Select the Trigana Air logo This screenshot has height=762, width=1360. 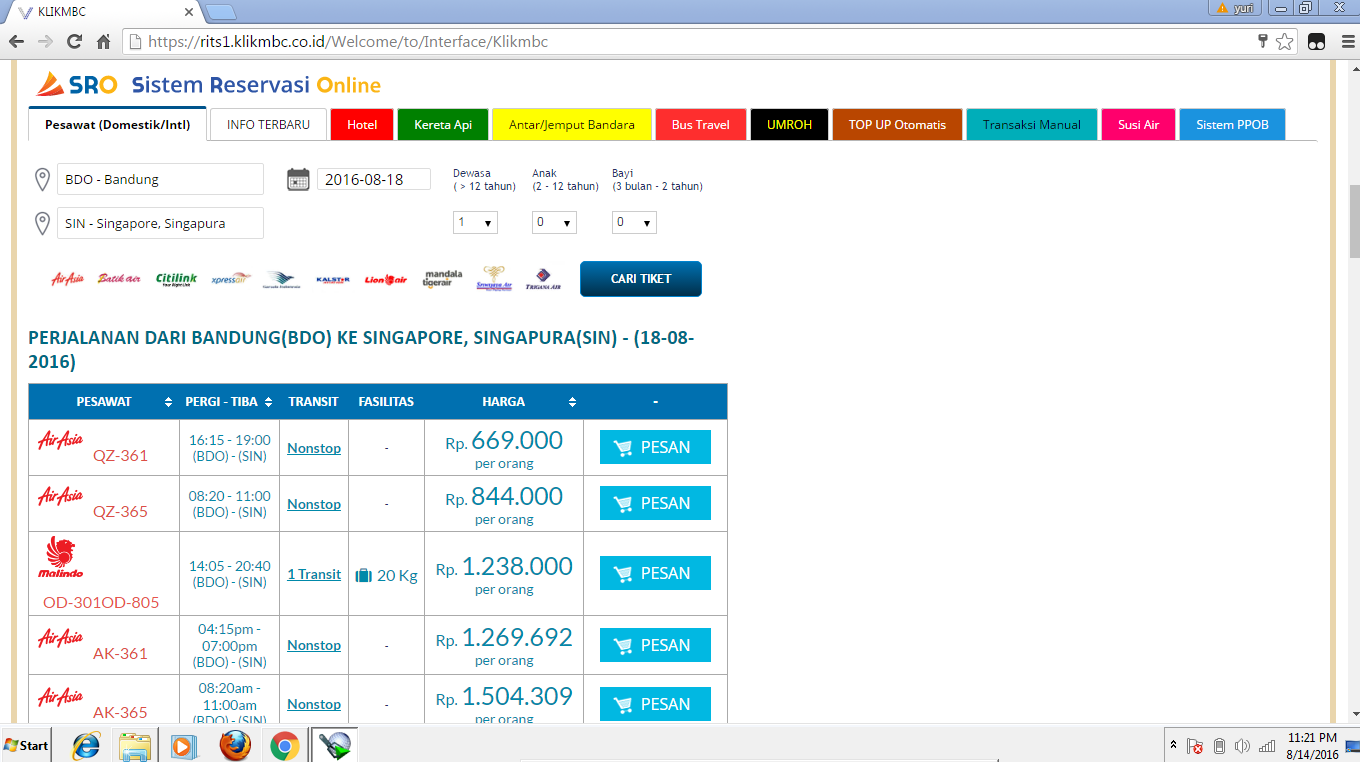click(x=543, y=279)
